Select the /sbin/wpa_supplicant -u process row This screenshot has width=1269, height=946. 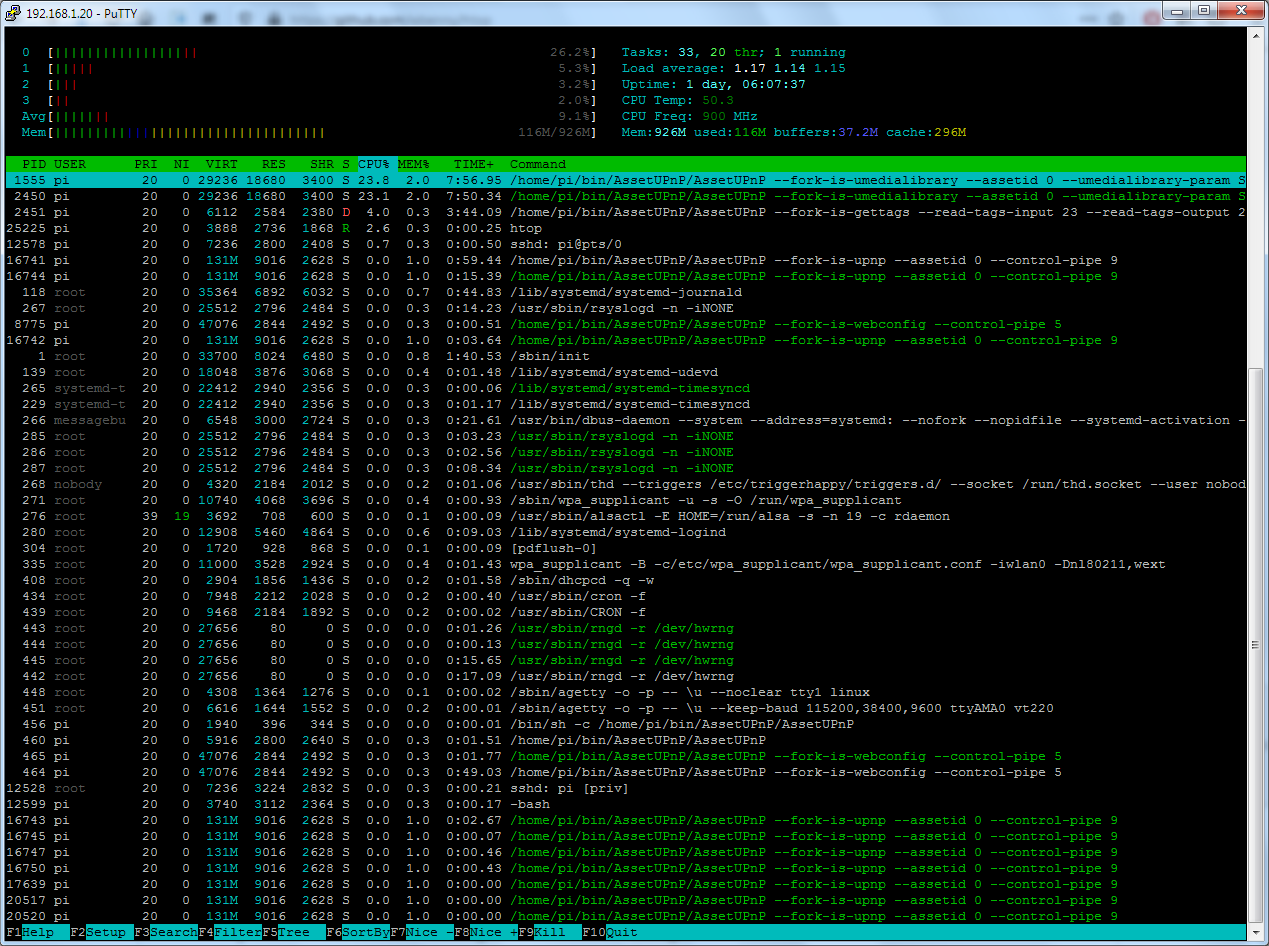[x=626, y=500]
